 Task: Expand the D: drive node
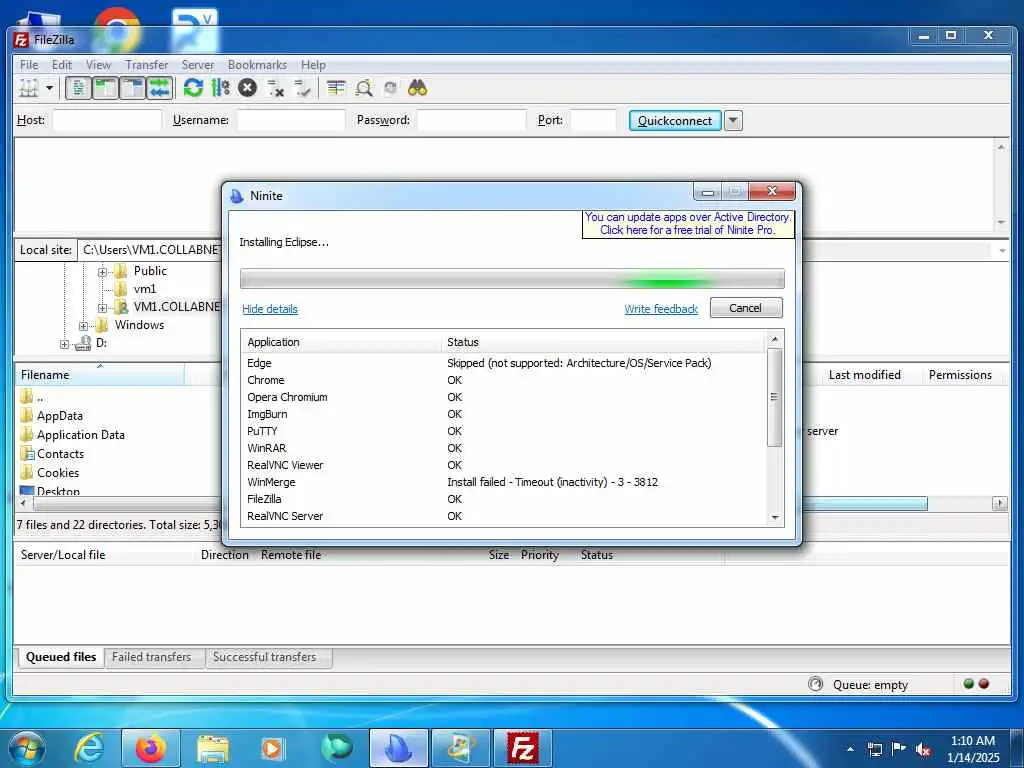click(x=65, y=344)
